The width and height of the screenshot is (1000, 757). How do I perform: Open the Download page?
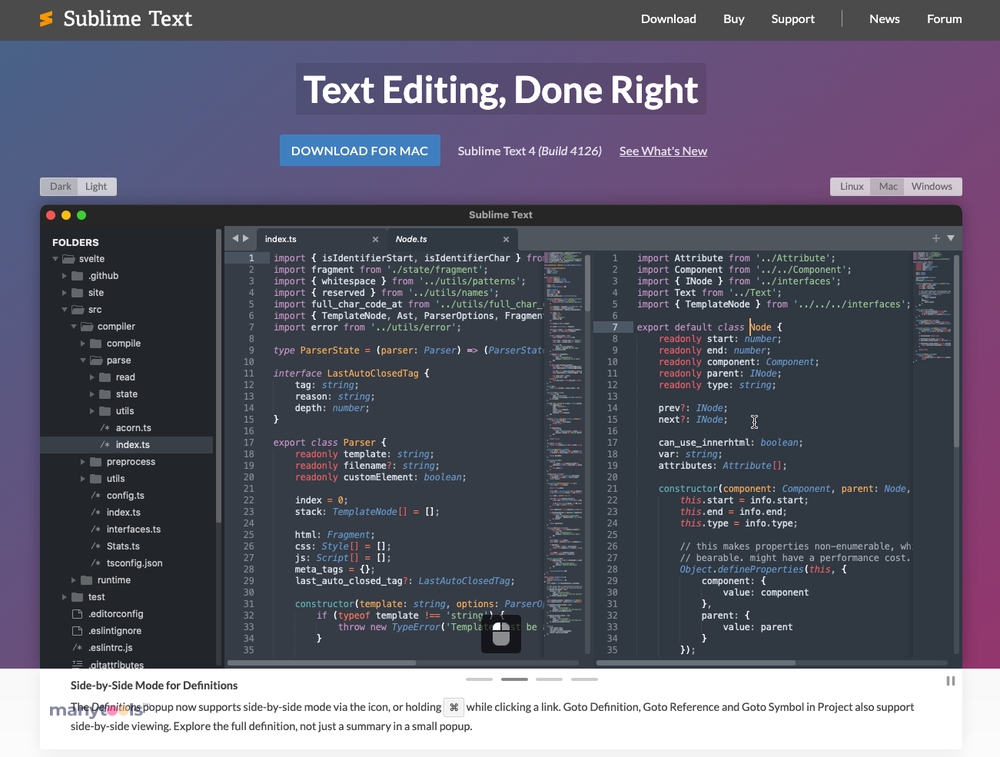point(668,19)
